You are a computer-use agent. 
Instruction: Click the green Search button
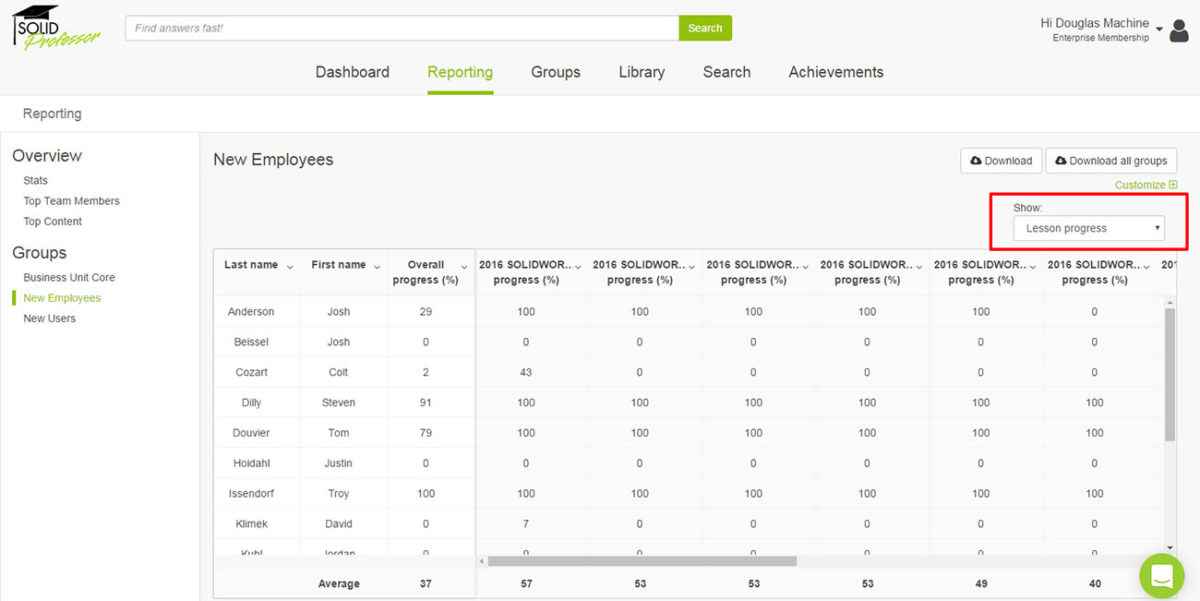pyautogui.click(x=705, y=28)
